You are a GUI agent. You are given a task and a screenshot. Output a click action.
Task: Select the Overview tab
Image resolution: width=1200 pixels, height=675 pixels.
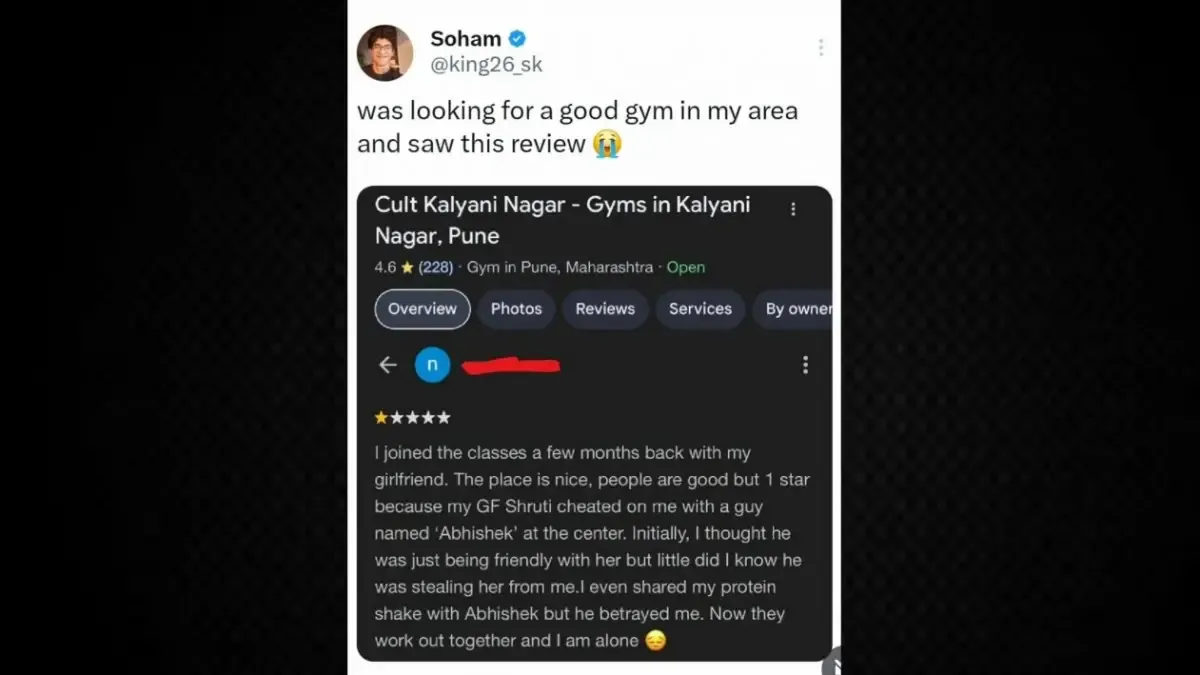(x=422, y=309)
